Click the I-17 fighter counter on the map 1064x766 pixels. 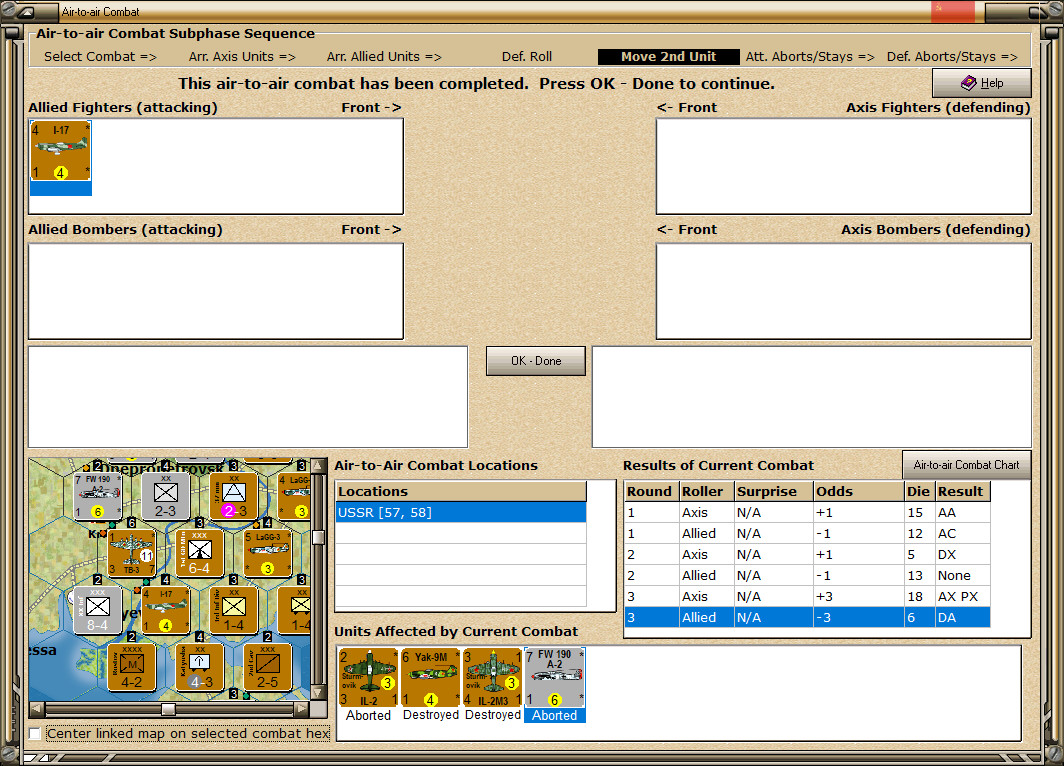pyautogui.click(x=166, y=611)
